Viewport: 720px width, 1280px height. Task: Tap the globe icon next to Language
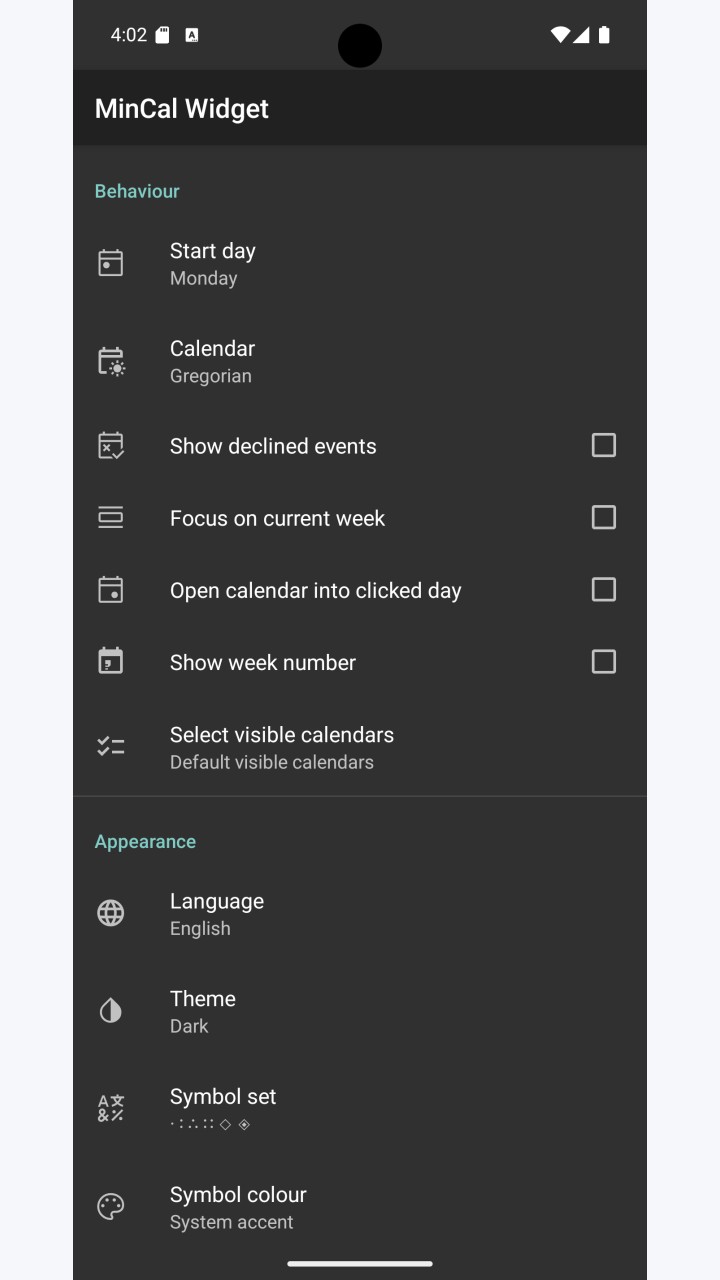pos(111,913)
